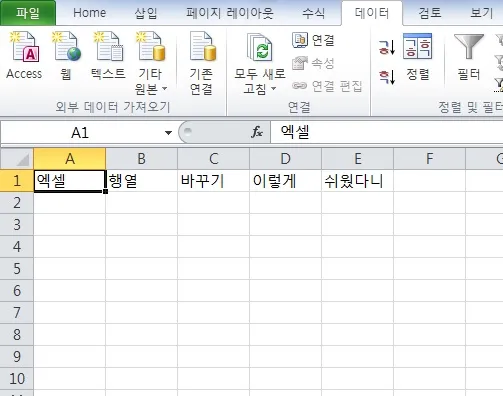Select row 2 header
503x396 pixels.
point(17,203)
